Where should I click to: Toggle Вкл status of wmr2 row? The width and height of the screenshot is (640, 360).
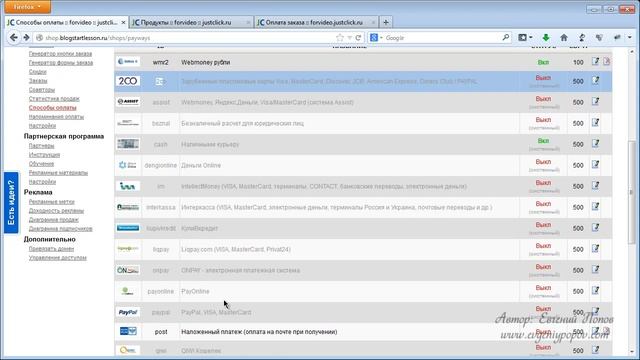pyautogui.click(x=543, y=62)
